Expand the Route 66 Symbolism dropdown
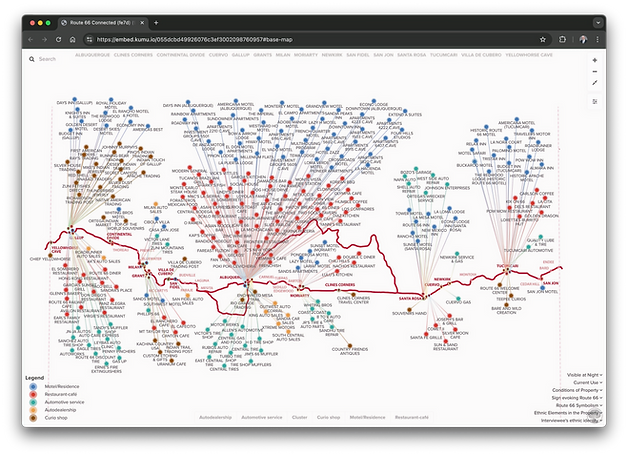The image size is (628, 455). pyautogui.click(x=579, y=405)
